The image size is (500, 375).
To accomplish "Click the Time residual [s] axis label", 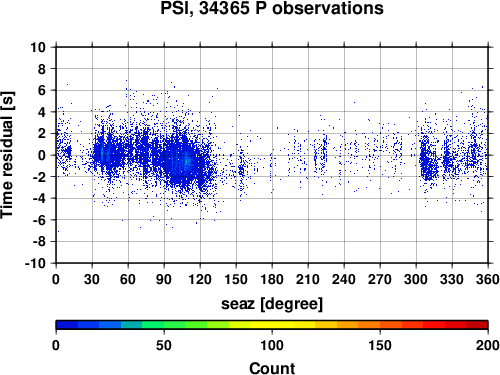I will pos(7,155).
